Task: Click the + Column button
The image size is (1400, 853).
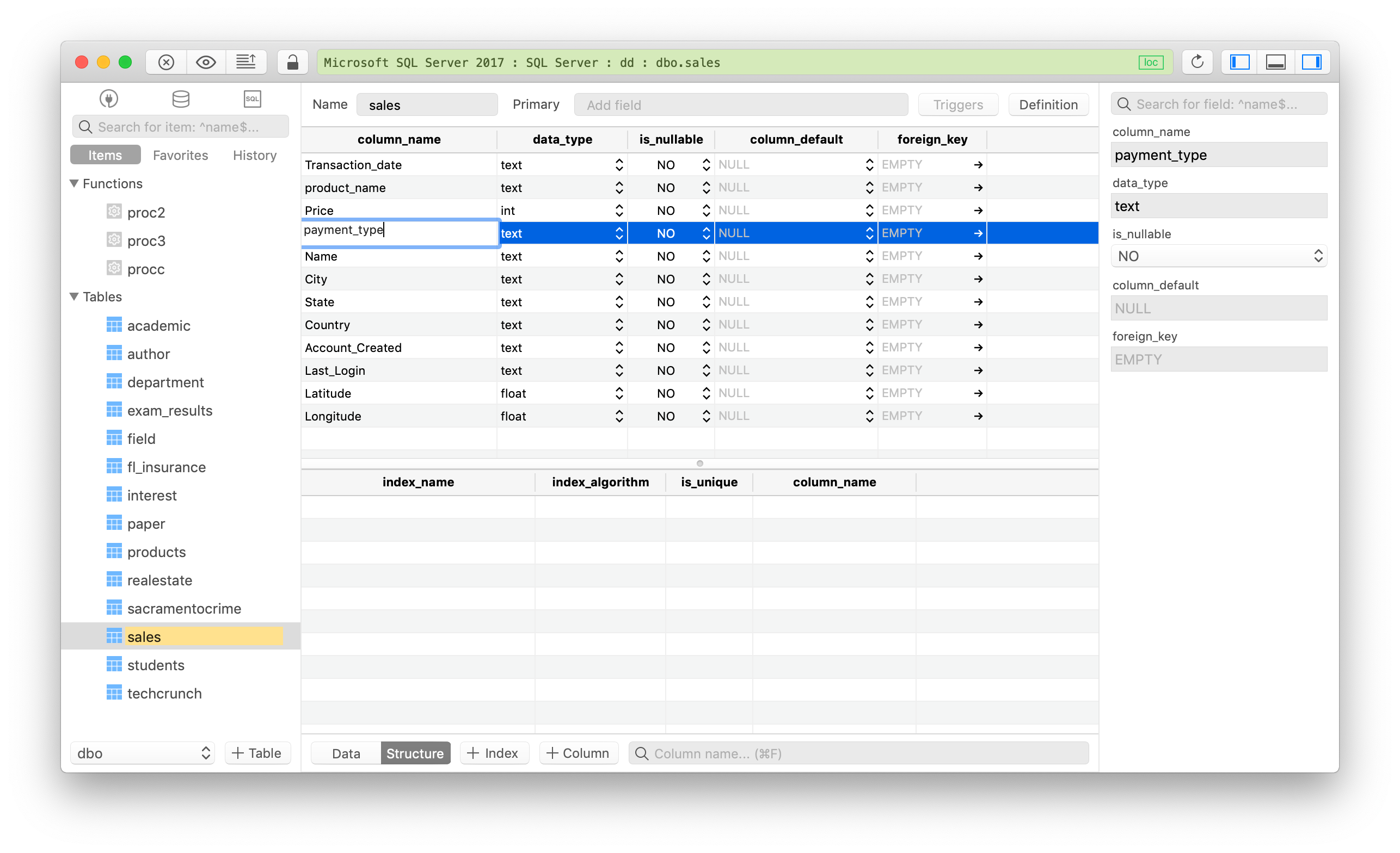Action: 578,754
